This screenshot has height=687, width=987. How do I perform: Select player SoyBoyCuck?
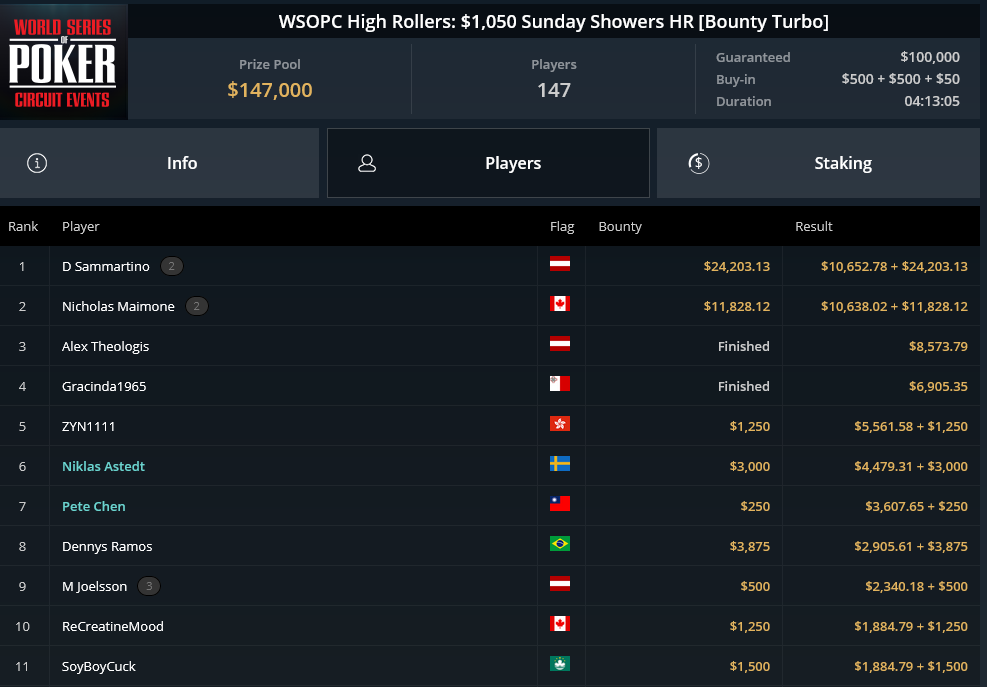point(99,666)
